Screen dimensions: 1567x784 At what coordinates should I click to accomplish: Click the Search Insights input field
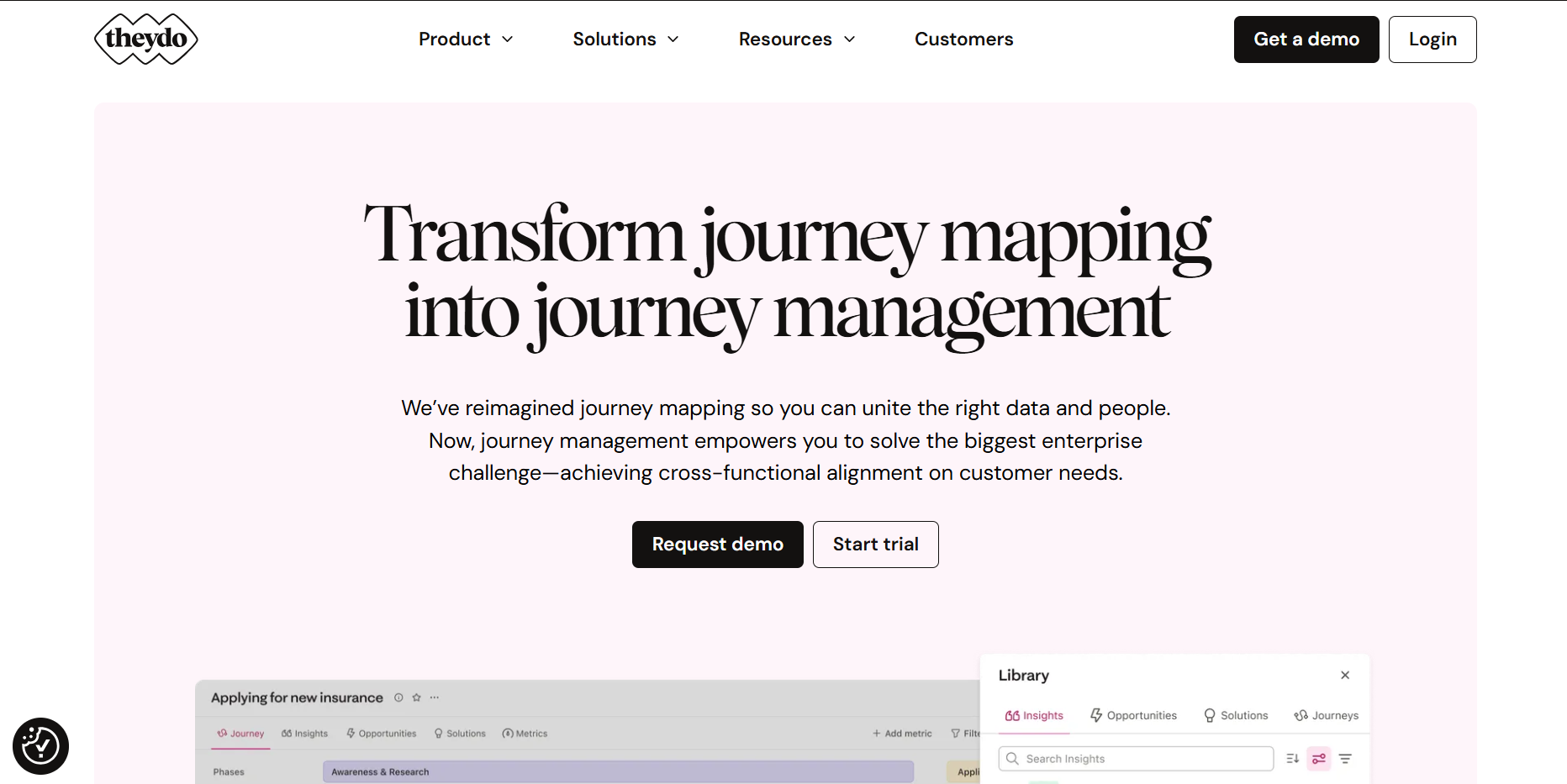tap(1135, 758)
